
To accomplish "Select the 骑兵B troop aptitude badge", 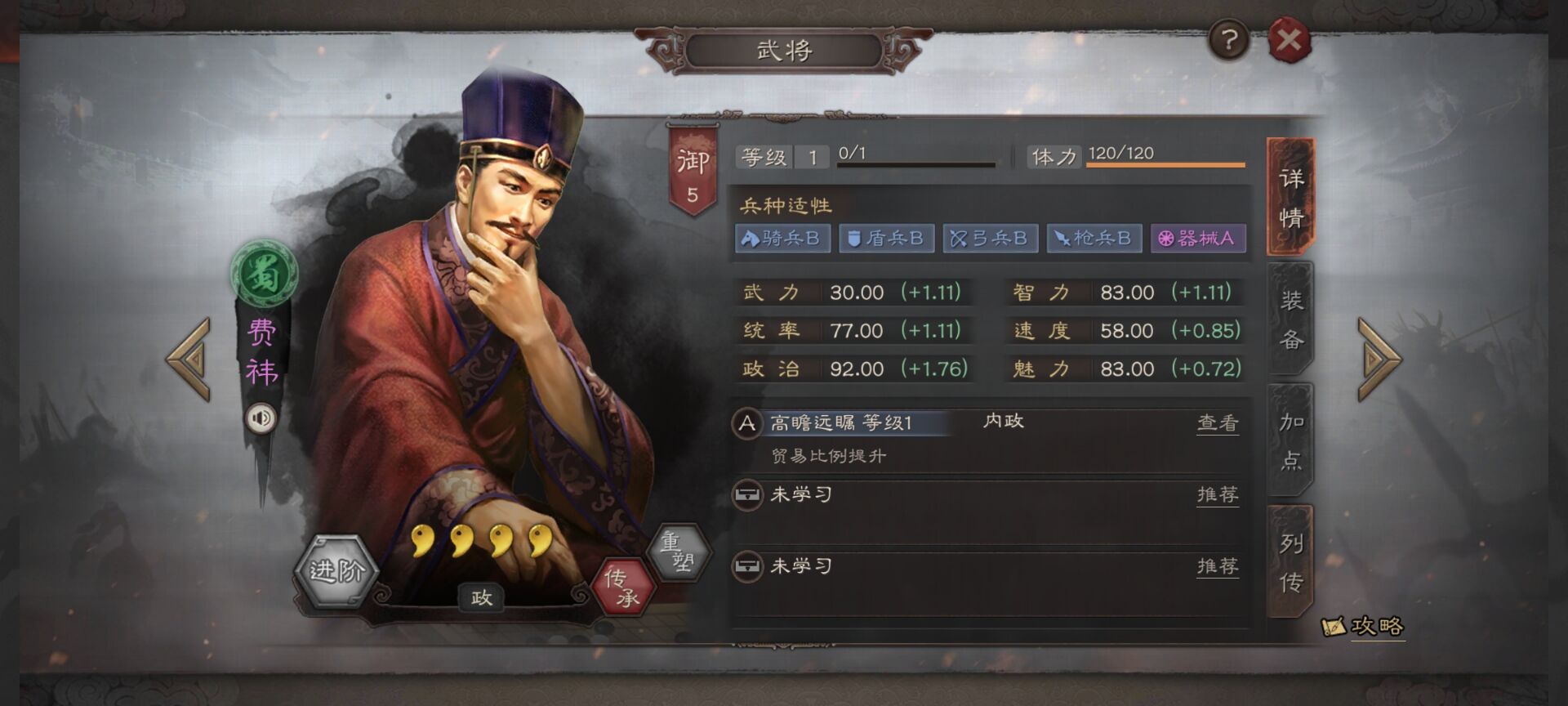I will point(782,239).
